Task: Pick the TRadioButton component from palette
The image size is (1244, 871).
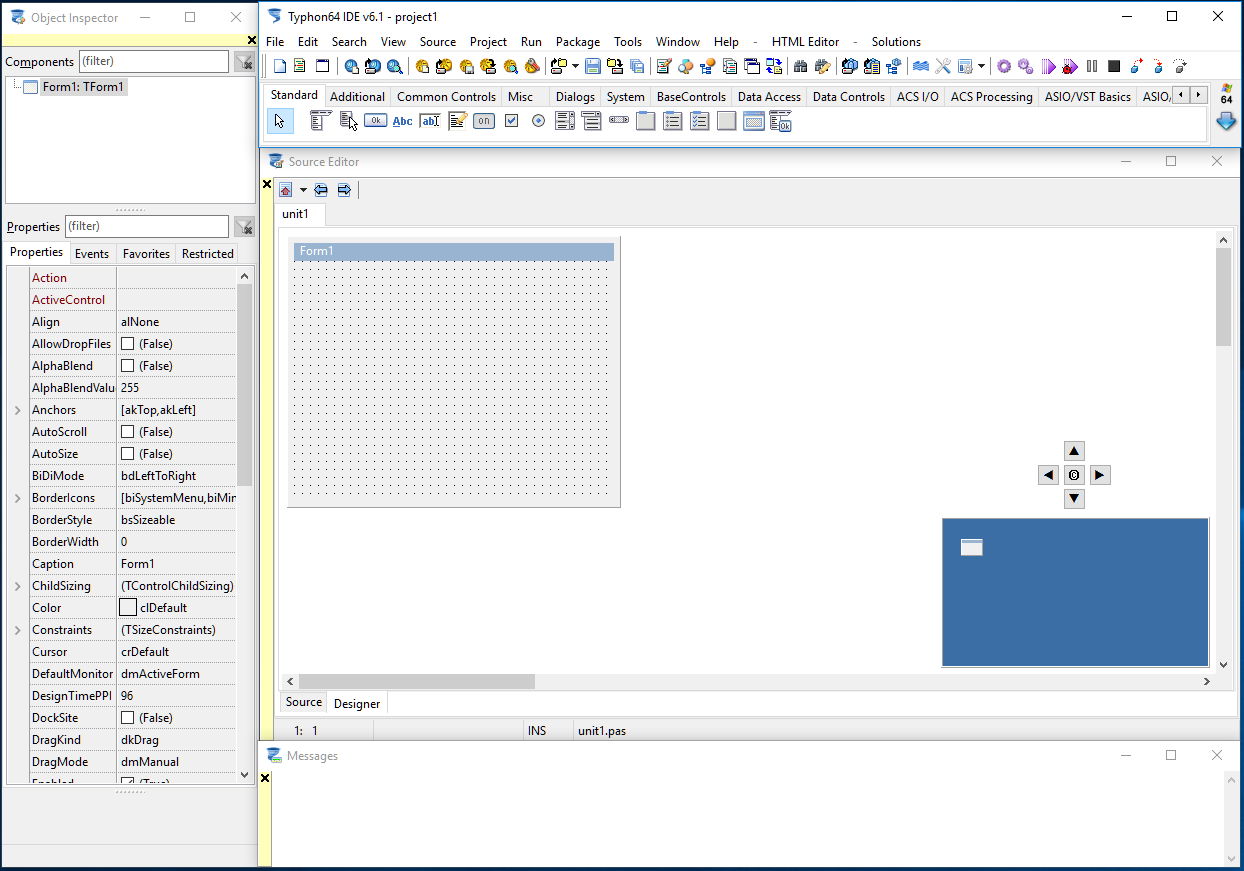Action: 538,121
